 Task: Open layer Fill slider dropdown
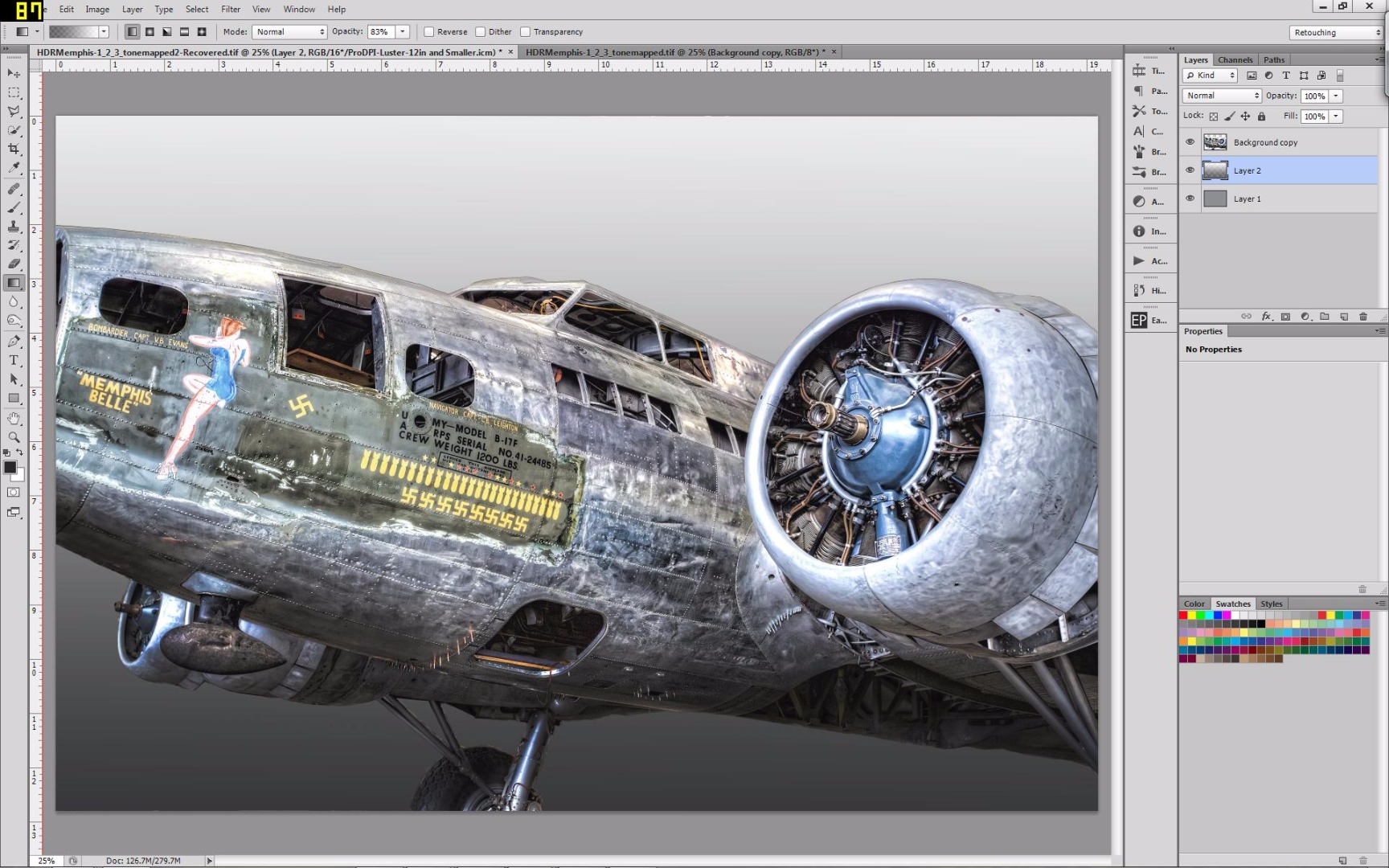point(1336,117)
